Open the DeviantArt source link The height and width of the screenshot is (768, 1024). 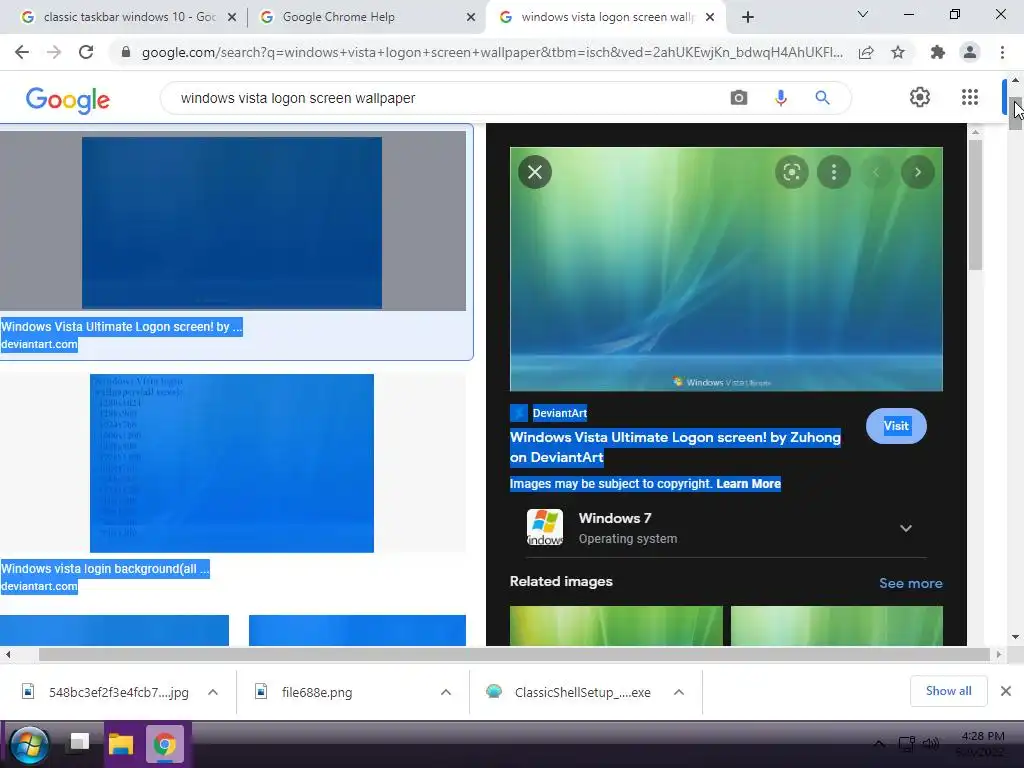[560, 413]
